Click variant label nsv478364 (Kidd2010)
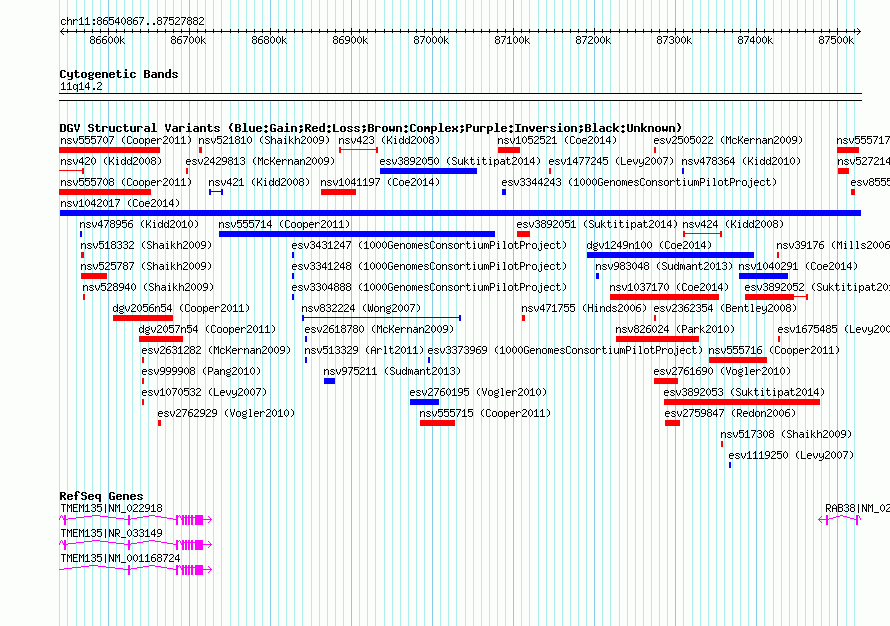This screenshot has width=890, height=626. [741, 161]
